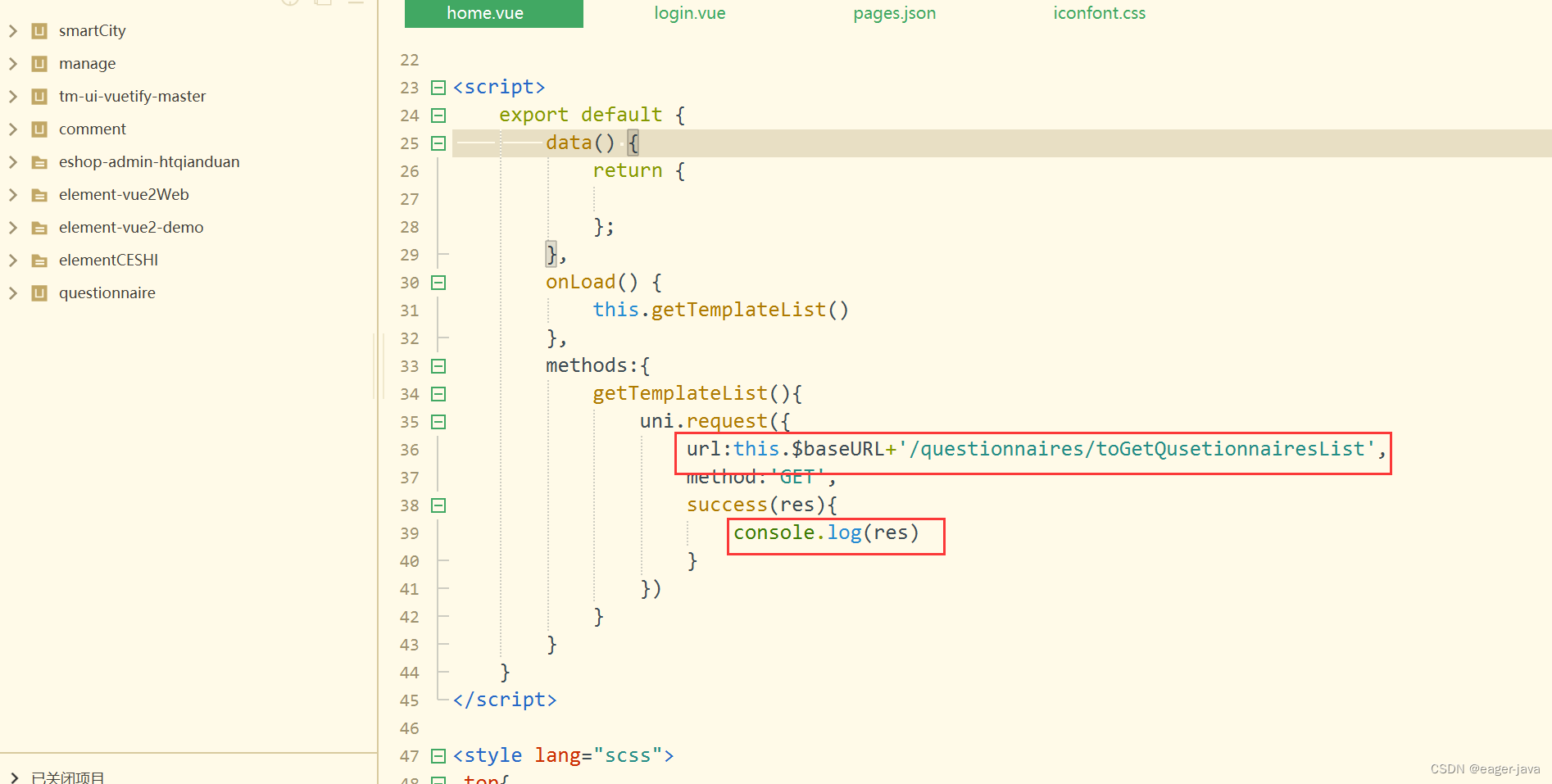Collapse the onLoad fold on line 30

click(438, 283)
